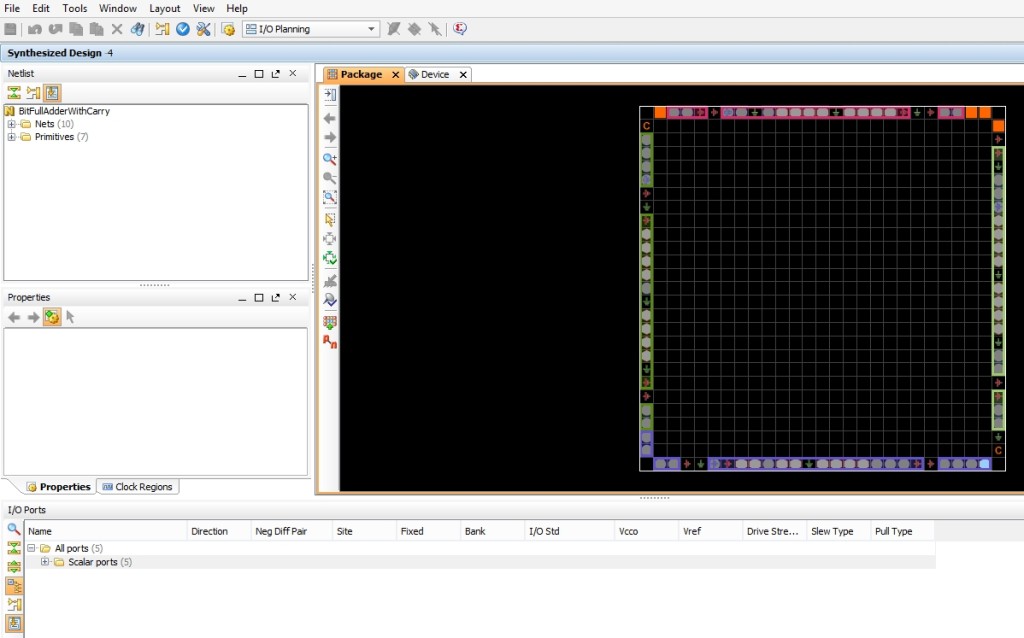
Task: Open the Settings gear icon in the toolbar
Action: [228, 29]
